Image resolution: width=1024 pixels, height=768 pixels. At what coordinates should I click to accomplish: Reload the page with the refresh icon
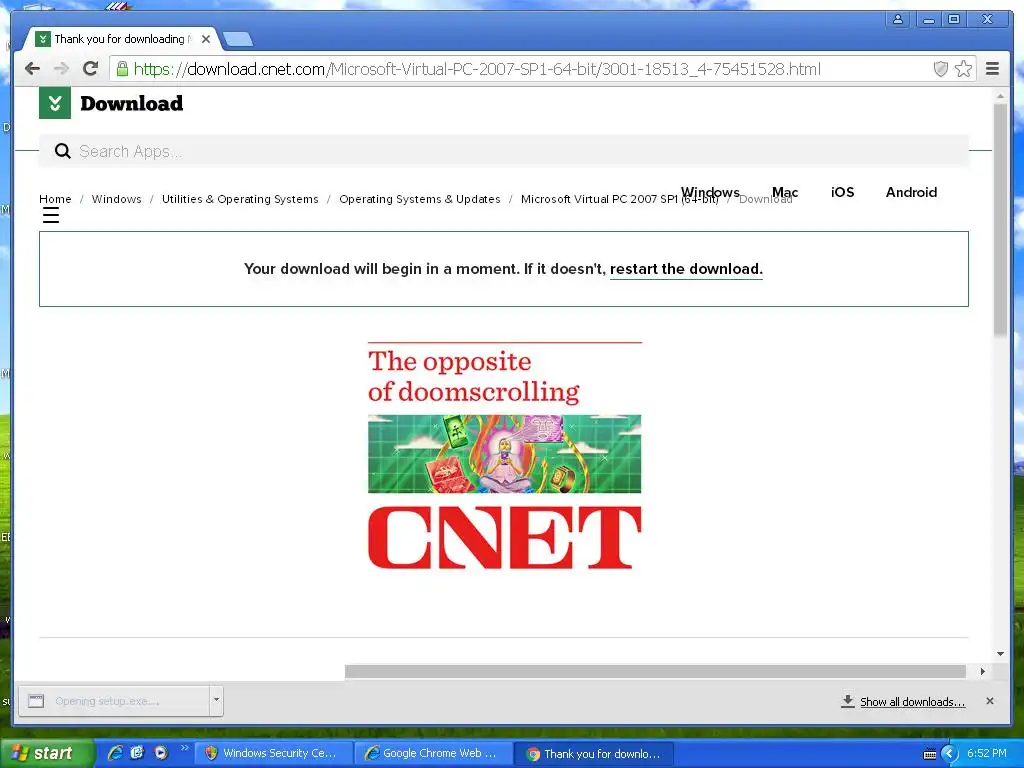(91, 68)
